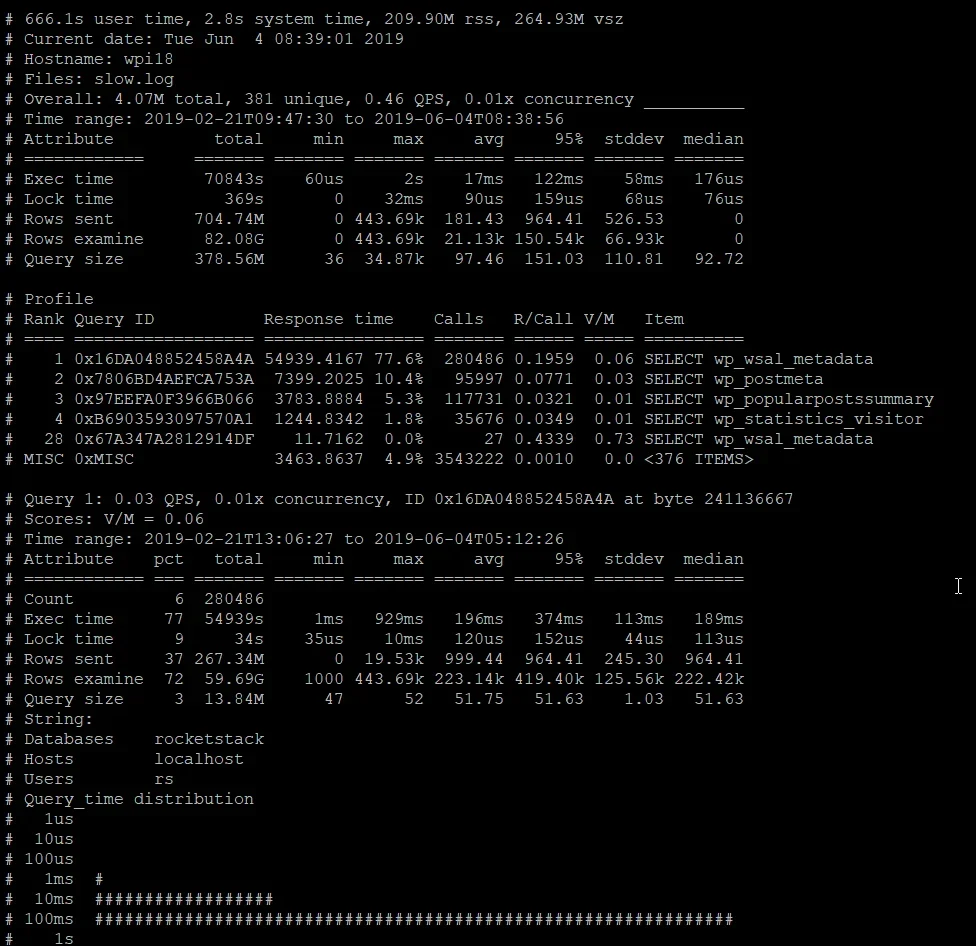
Task: Click exec time median 176us
Action: tap(719, 179)
